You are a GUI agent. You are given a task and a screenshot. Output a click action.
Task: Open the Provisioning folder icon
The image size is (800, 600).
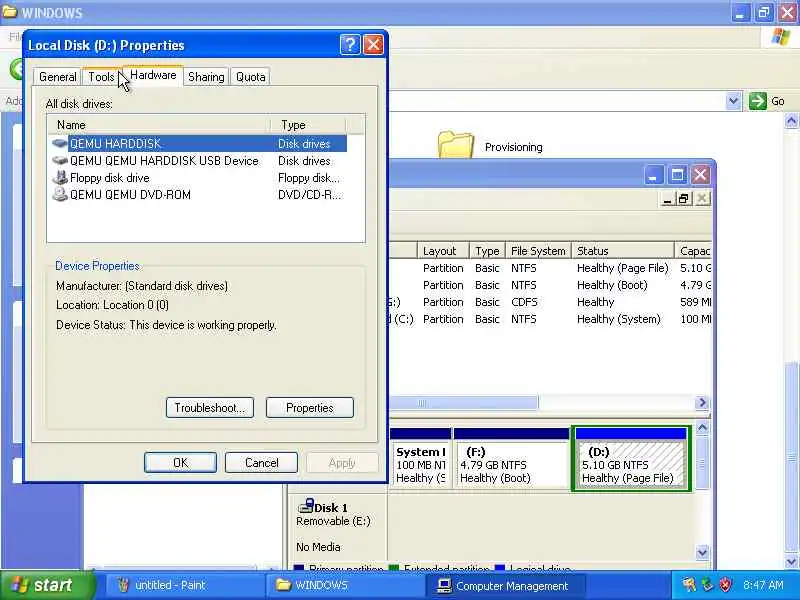click(455, 145)
